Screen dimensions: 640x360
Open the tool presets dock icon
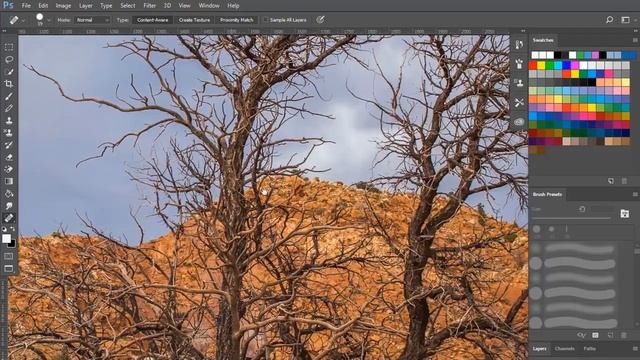[519, 102]
